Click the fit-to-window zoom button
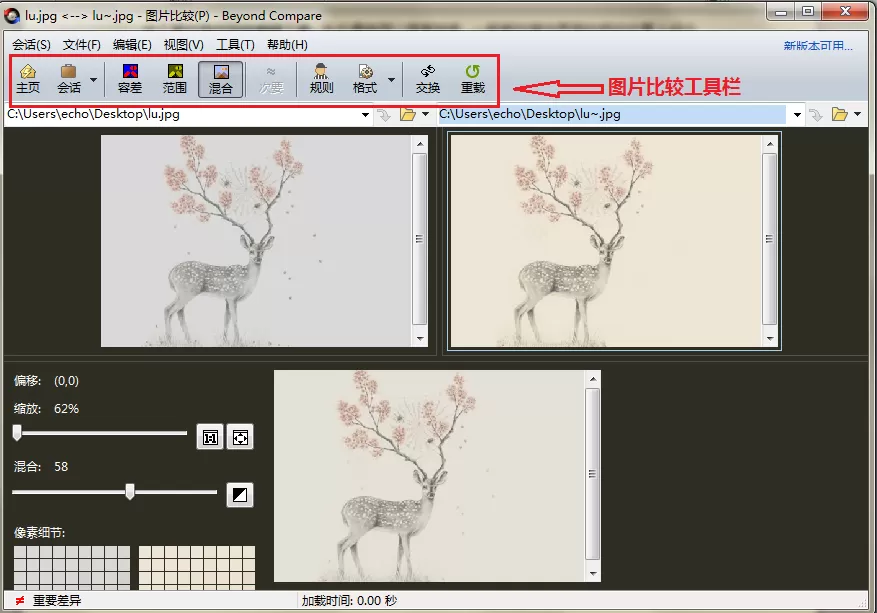The image size is (877, 613). pos(241,437)
